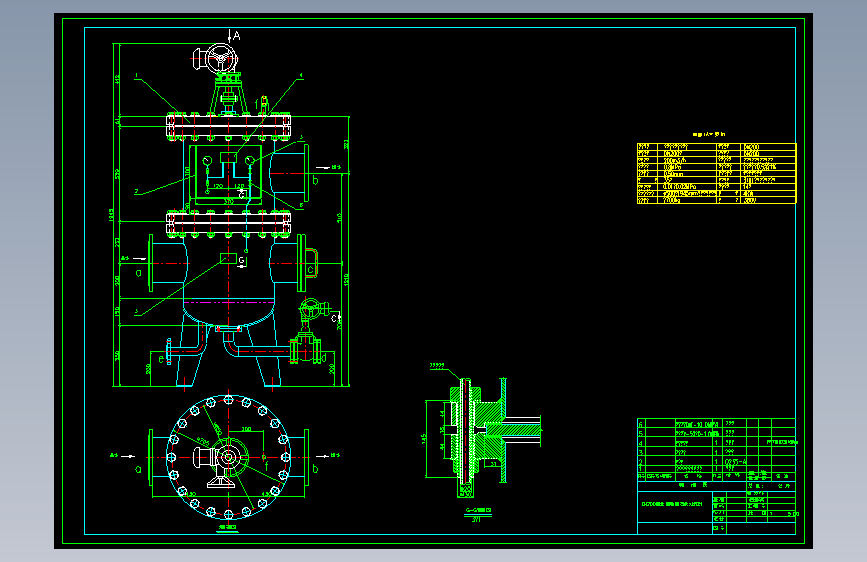The width and height of the screenshot is (867, 562).
Task: Select the yellow technical parameters table
Action: click(717, 174)
